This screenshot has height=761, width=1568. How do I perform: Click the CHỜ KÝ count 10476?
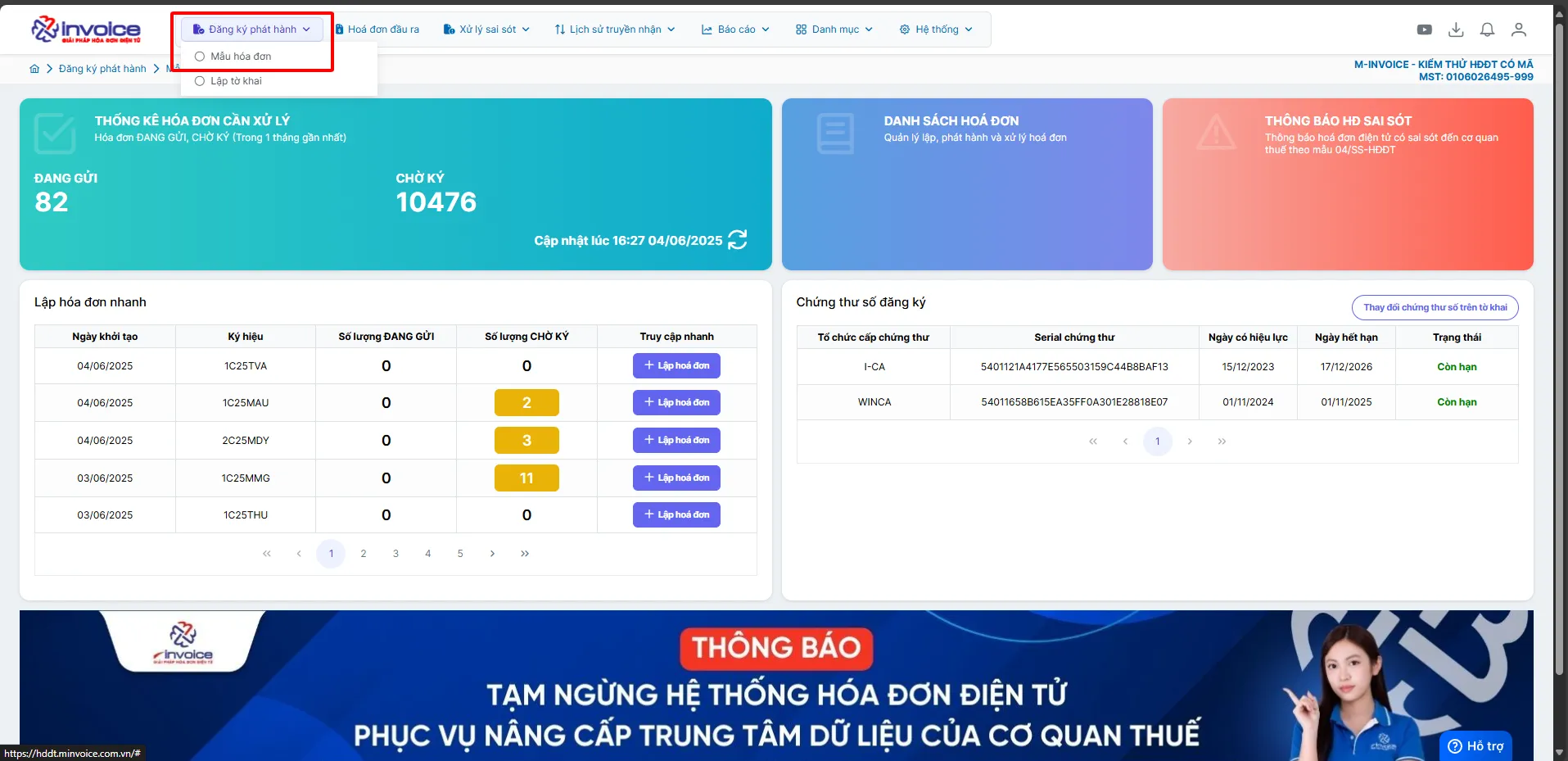436,202
